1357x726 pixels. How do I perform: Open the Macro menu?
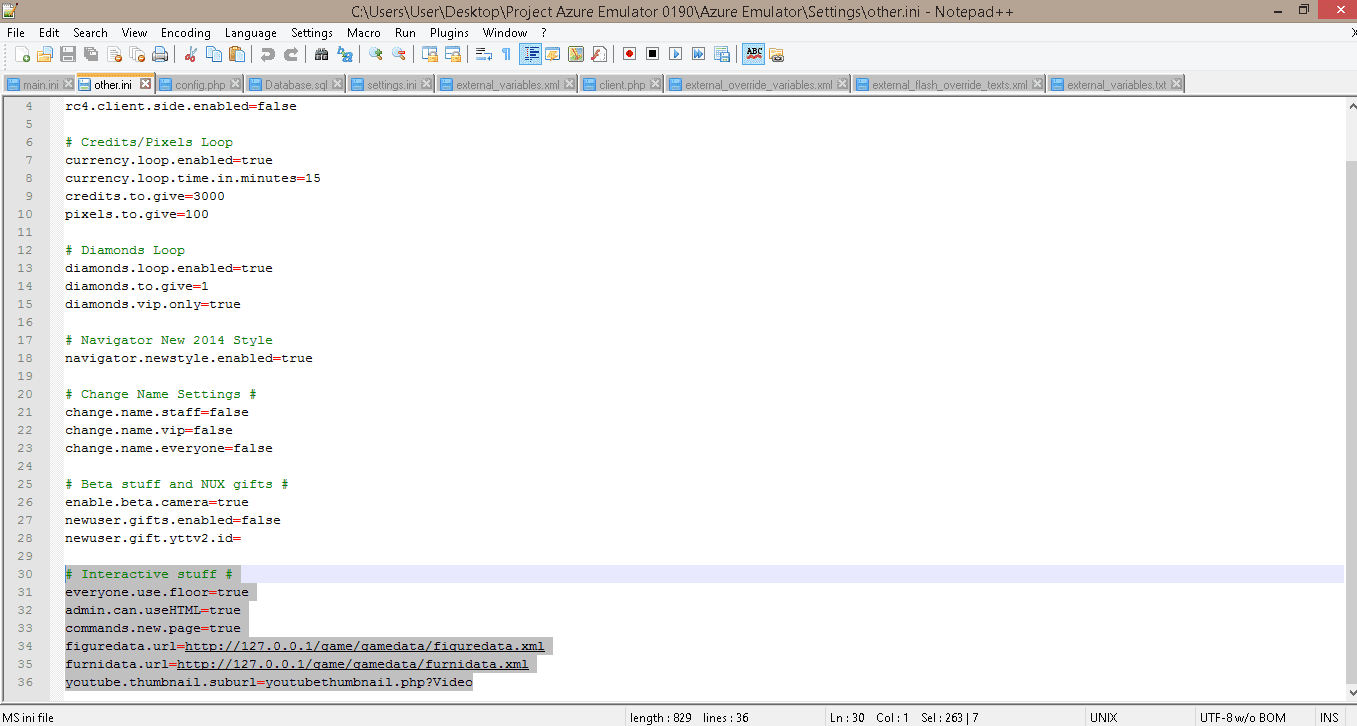364,33
